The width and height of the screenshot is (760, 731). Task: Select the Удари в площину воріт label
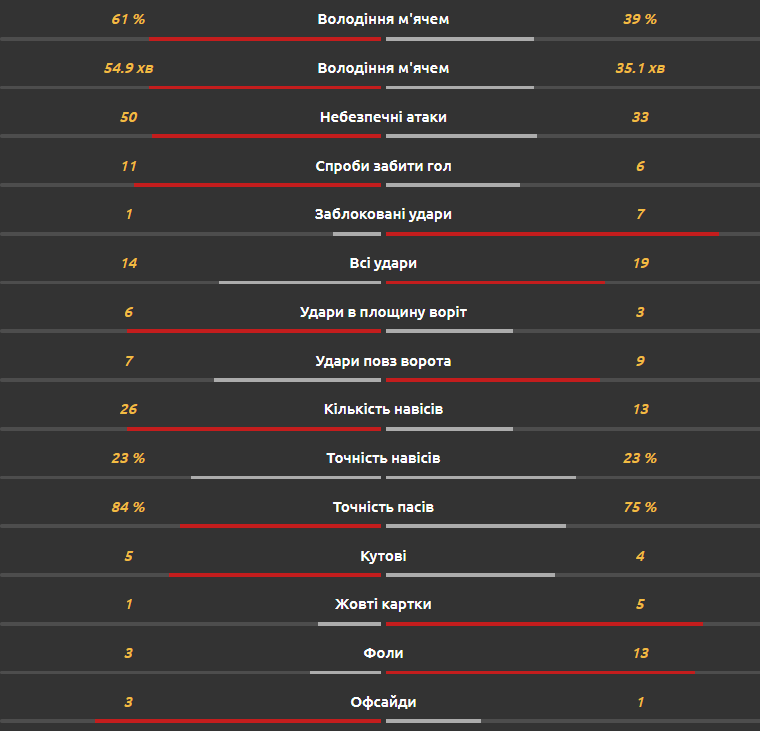[x=383, y=312]
